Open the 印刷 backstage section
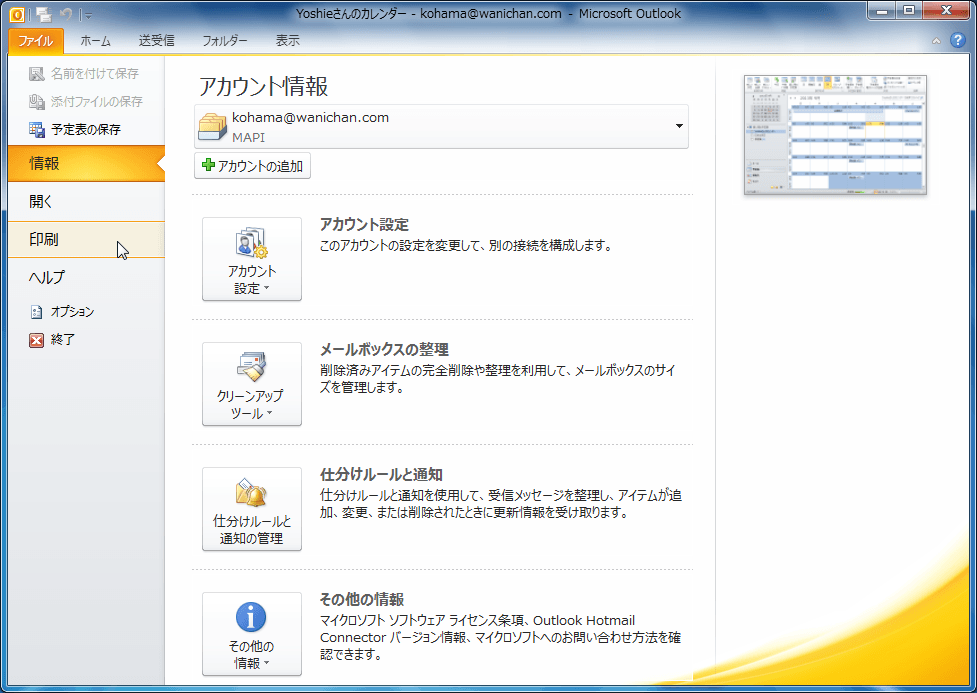977x693 pixels. click(86, 239)
